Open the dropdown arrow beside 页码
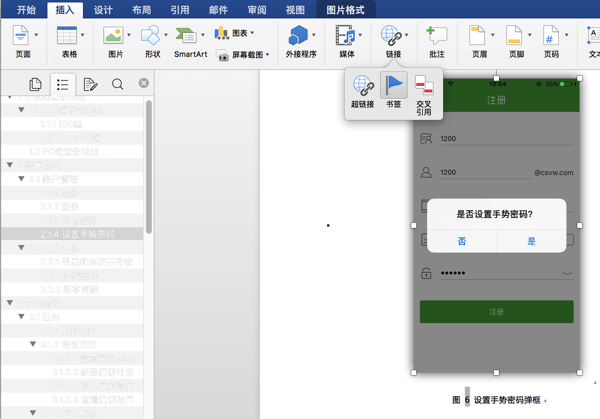The width and height of the screenshot is (600, 419). pos(567,35)
